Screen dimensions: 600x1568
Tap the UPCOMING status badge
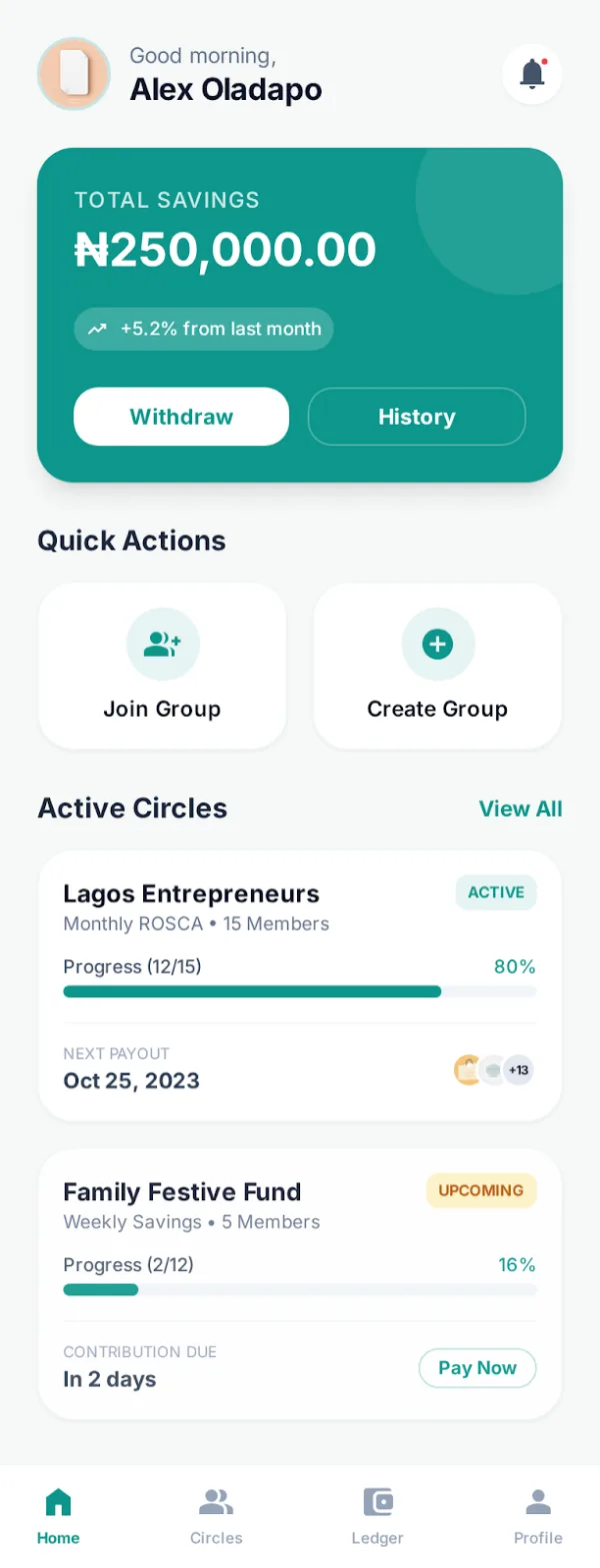481,1190
